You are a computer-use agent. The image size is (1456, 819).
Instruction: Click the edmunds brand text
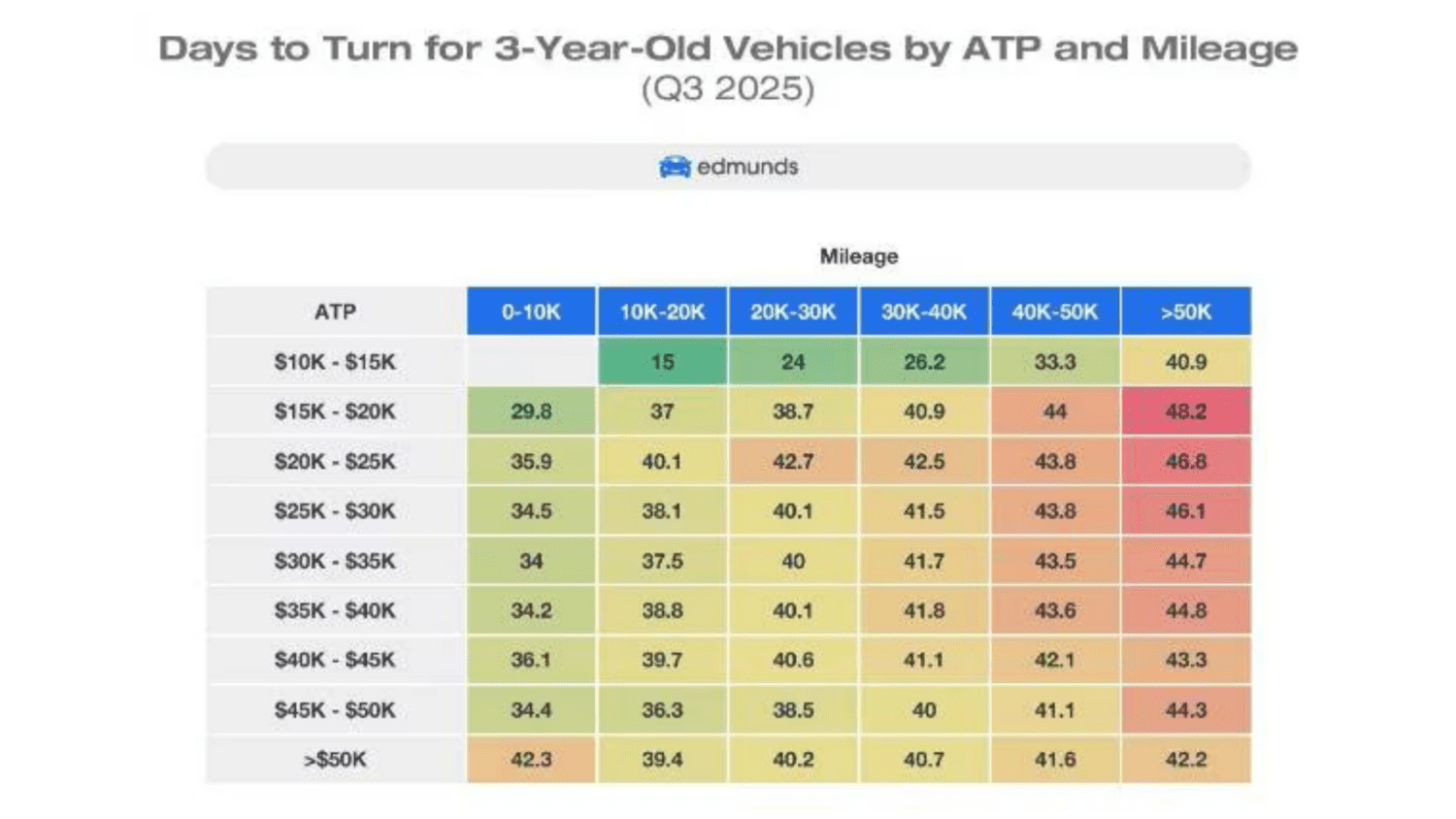(747, 167)
